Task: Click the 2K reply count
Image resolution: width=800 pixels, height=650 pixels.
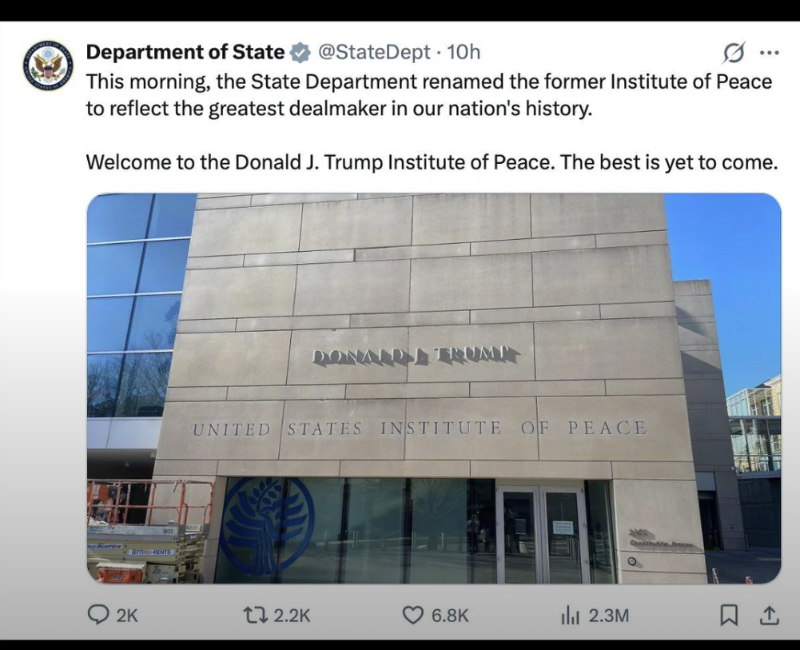Action: (x=127, y=616)
